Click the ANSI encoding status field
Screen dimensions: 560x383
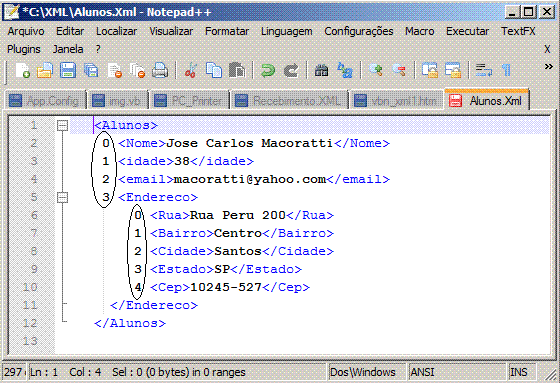tap(457, 372)
